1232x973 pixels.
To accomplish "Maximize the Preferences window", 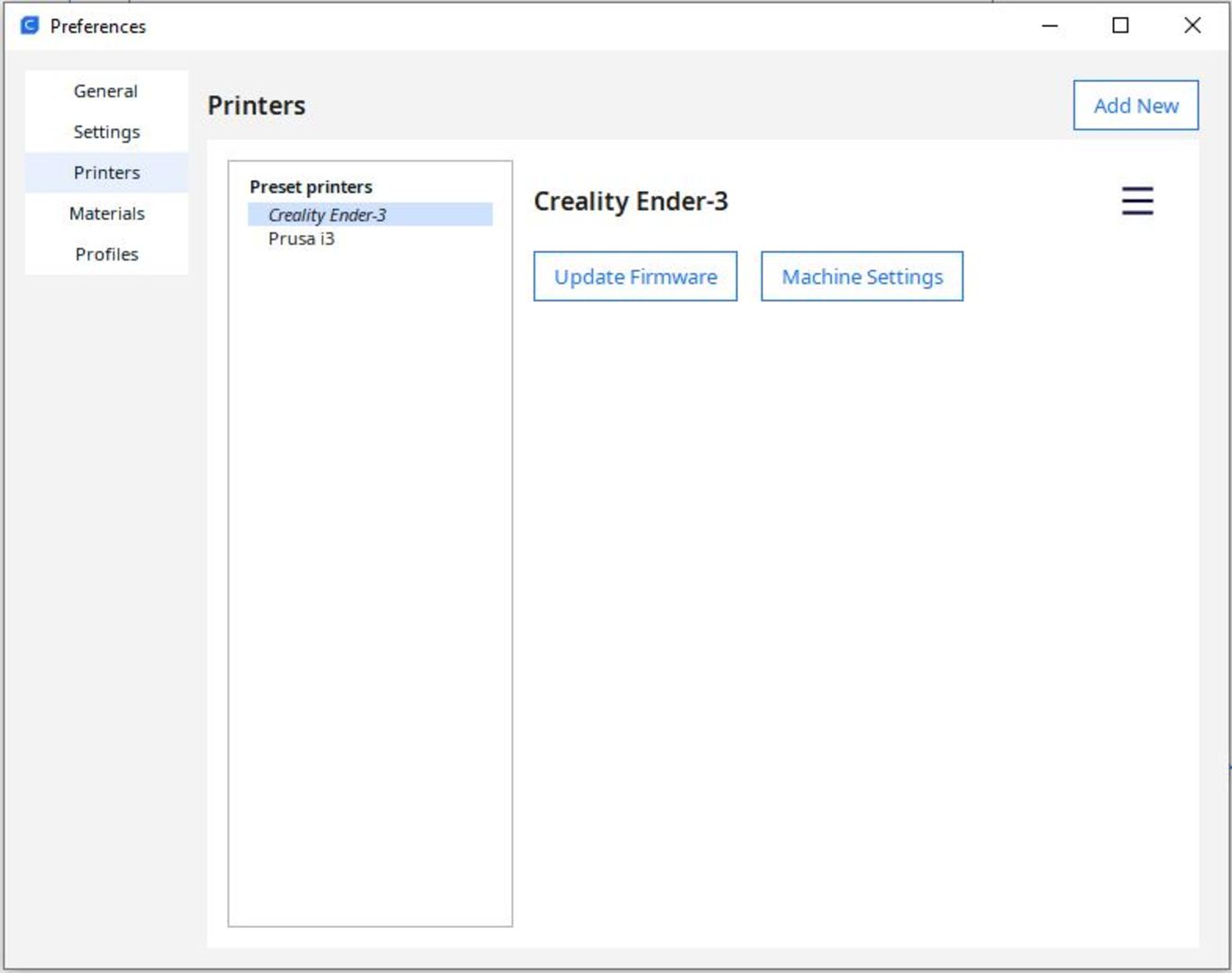I will (x=1120, y=25).
